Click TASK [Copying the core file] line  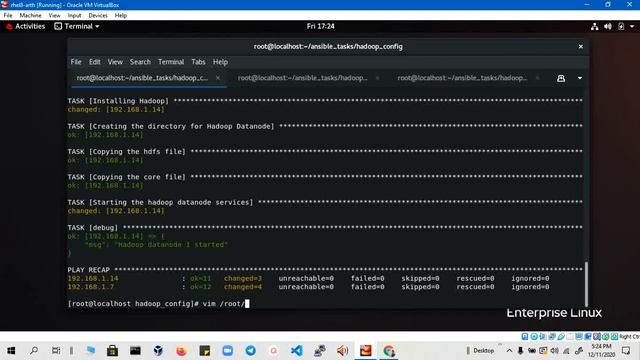pos(325,177)
